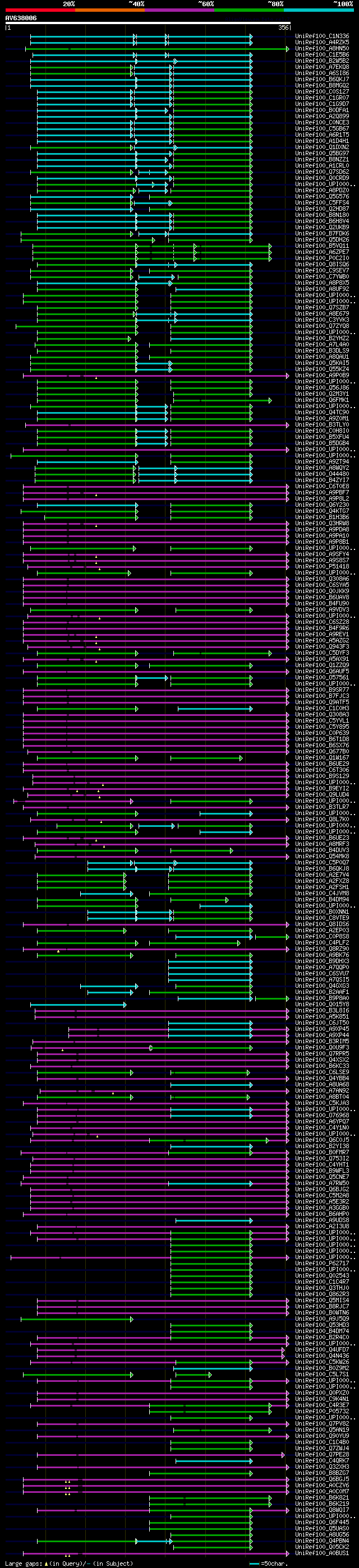Select the UniRef100_C9SEV7 hit label
Screen dimensions: 359x1568
[x=322, y=270]
